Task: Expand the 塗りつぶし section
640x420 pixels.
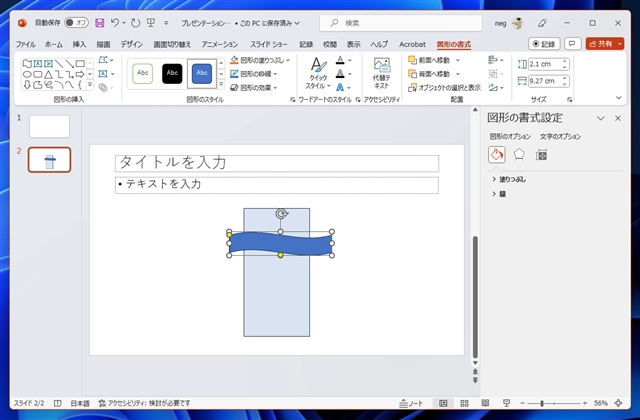Action: coord(509,179)
